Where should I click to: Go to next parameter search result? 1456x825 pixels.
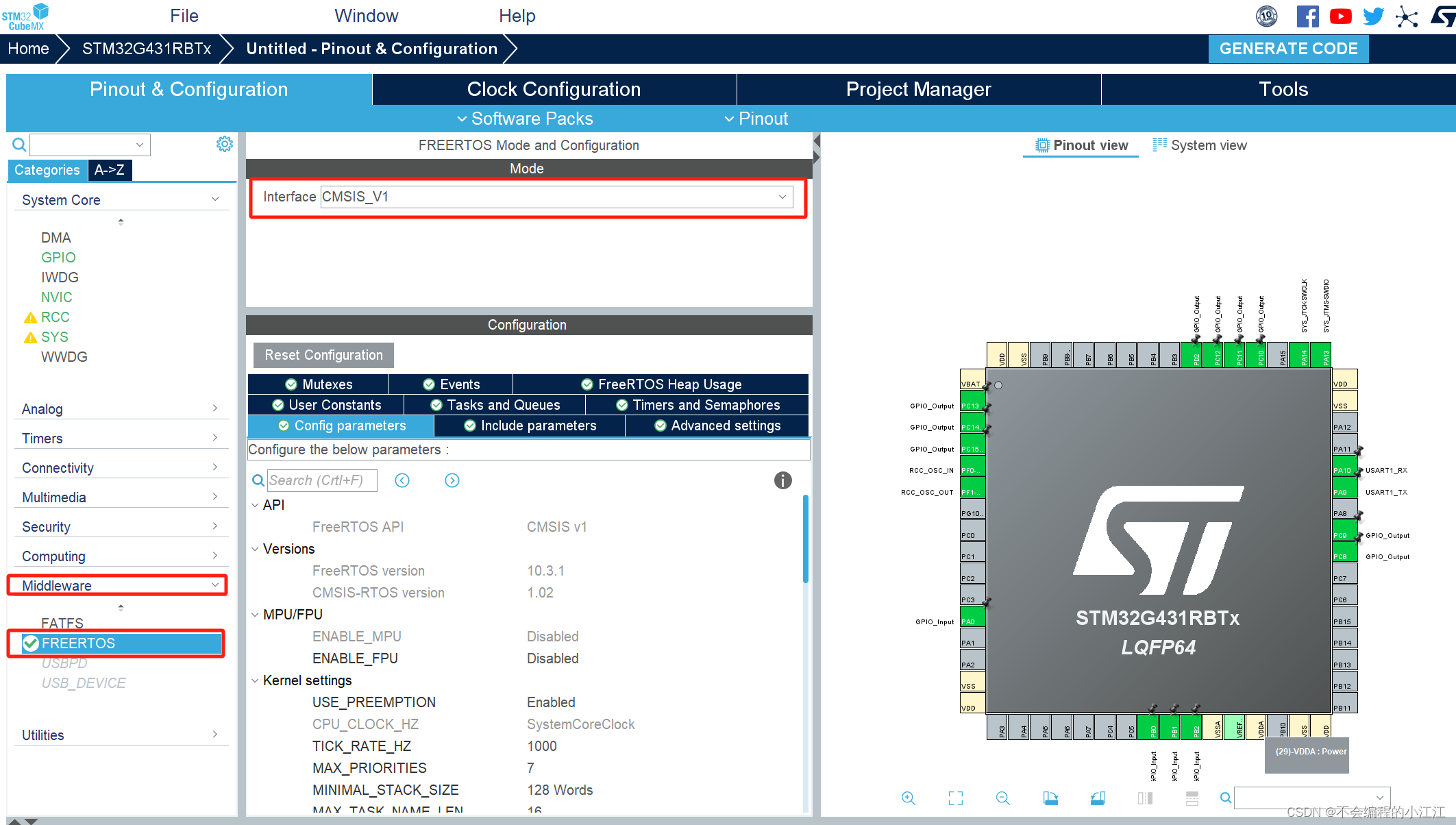pyautogui.click(x=452, y=480)
